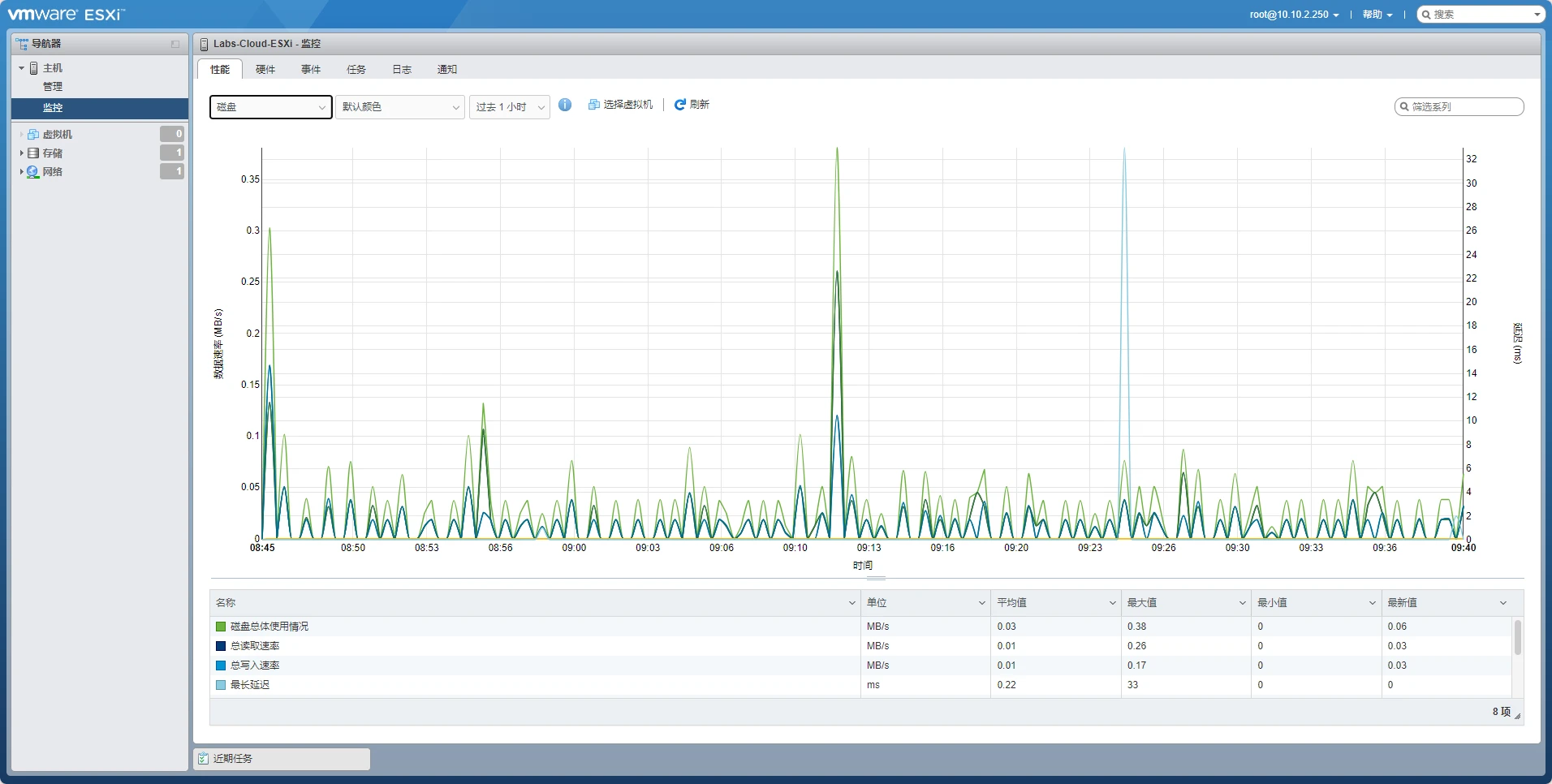Collapse the 主机 tree node arrow
The width and height of the screenshot is (1552, 784).
coord(21,68)
